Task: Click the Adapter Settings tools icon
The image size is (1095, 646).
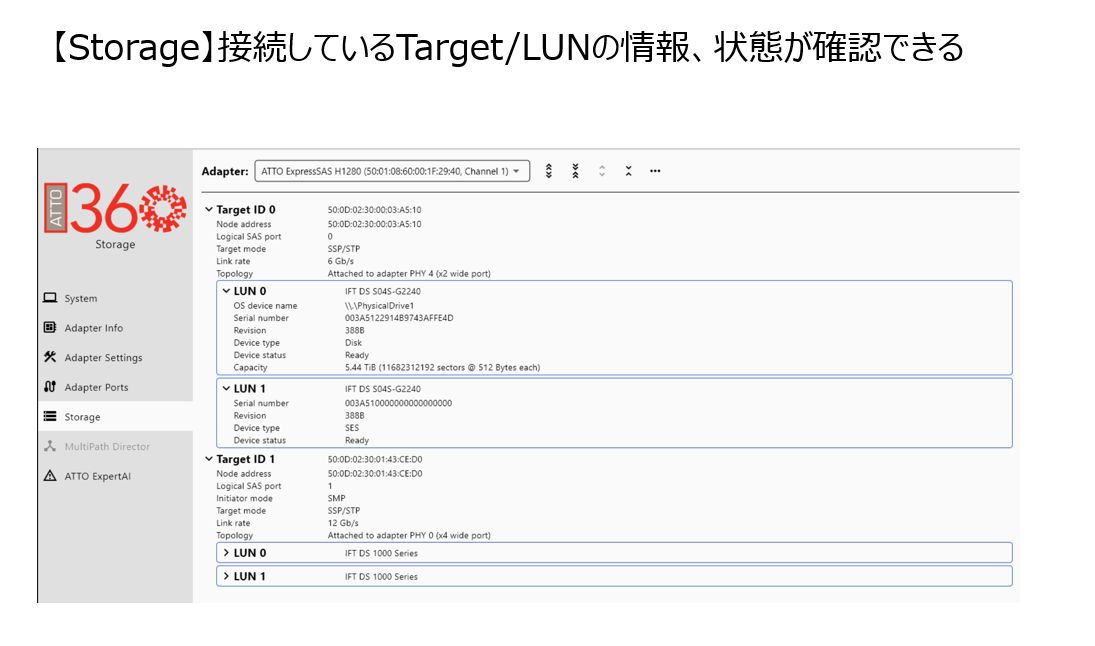Action: point(50,357)
